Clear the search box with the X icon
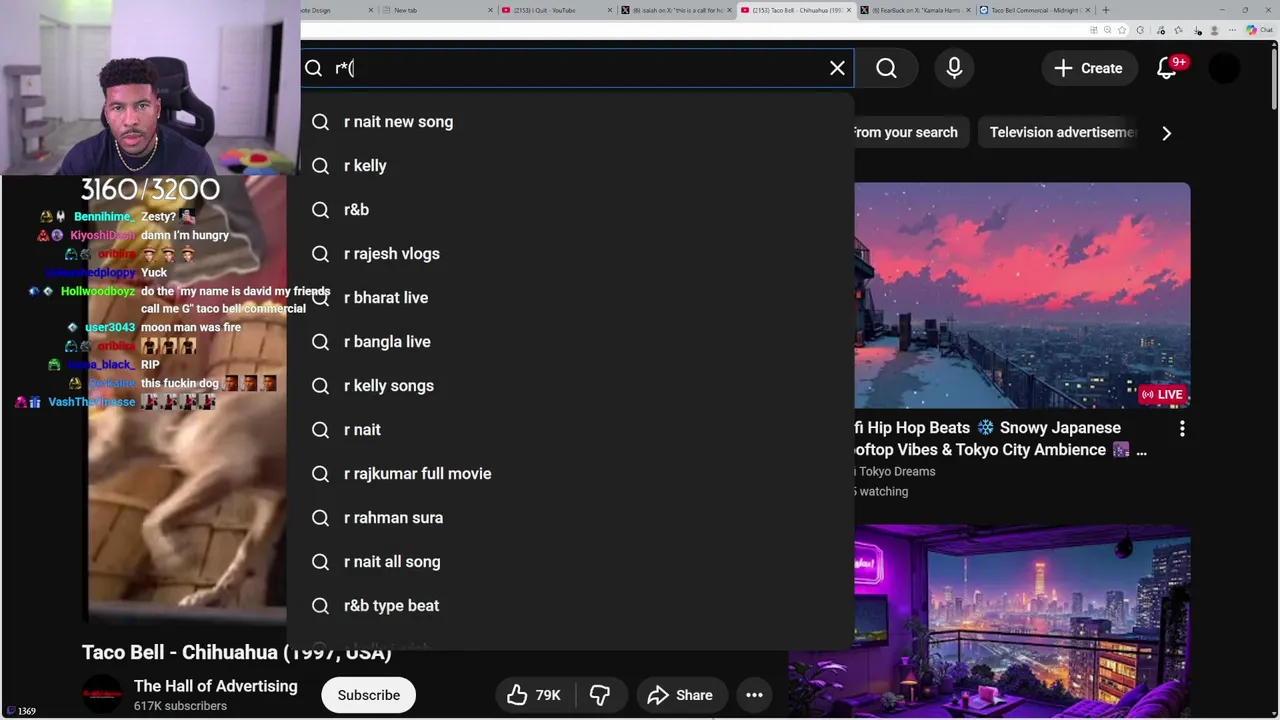1280x720 pixels. (837, 68)
